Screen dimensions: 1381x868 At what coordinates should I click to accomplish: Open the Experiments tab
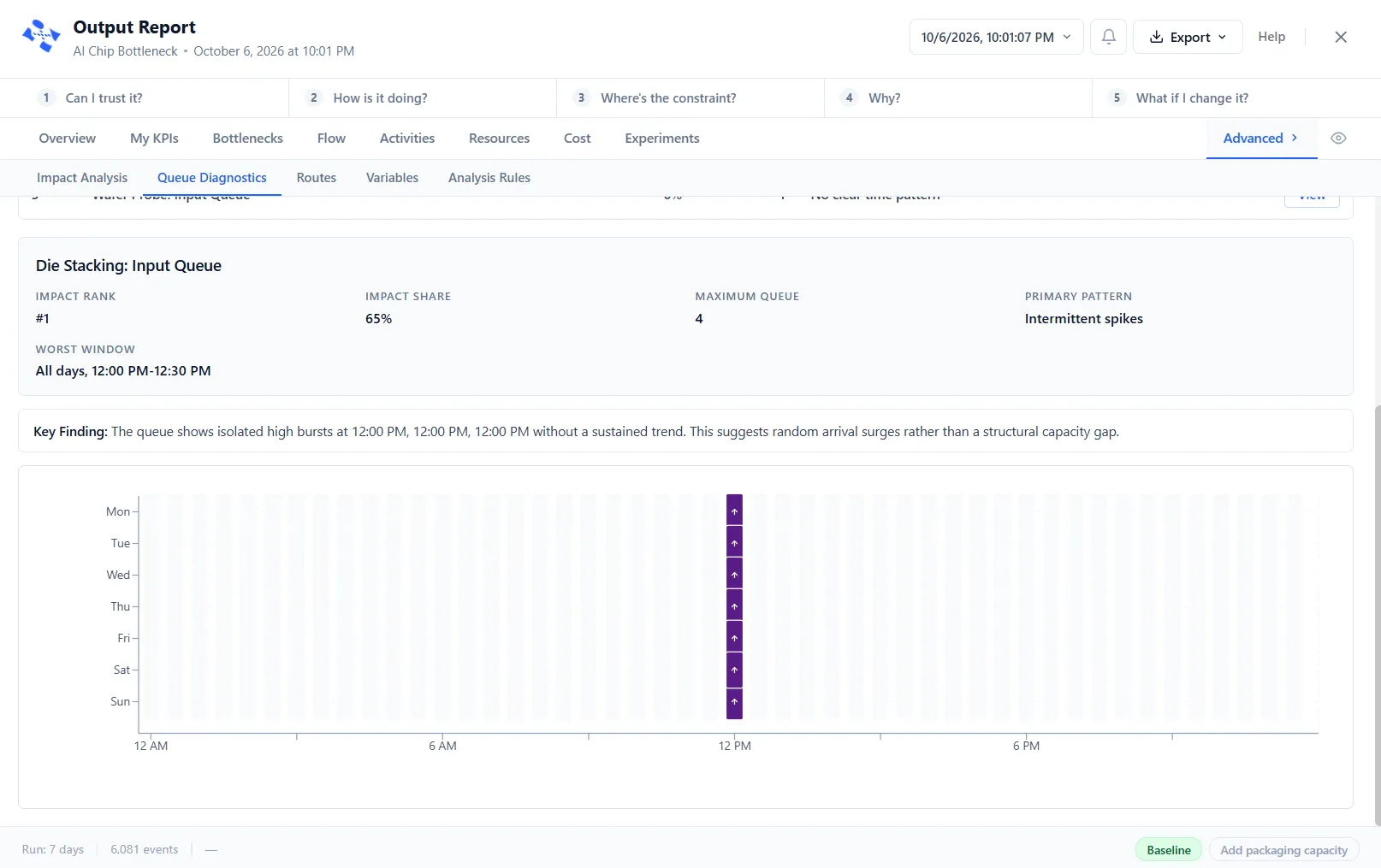point(662,139)
